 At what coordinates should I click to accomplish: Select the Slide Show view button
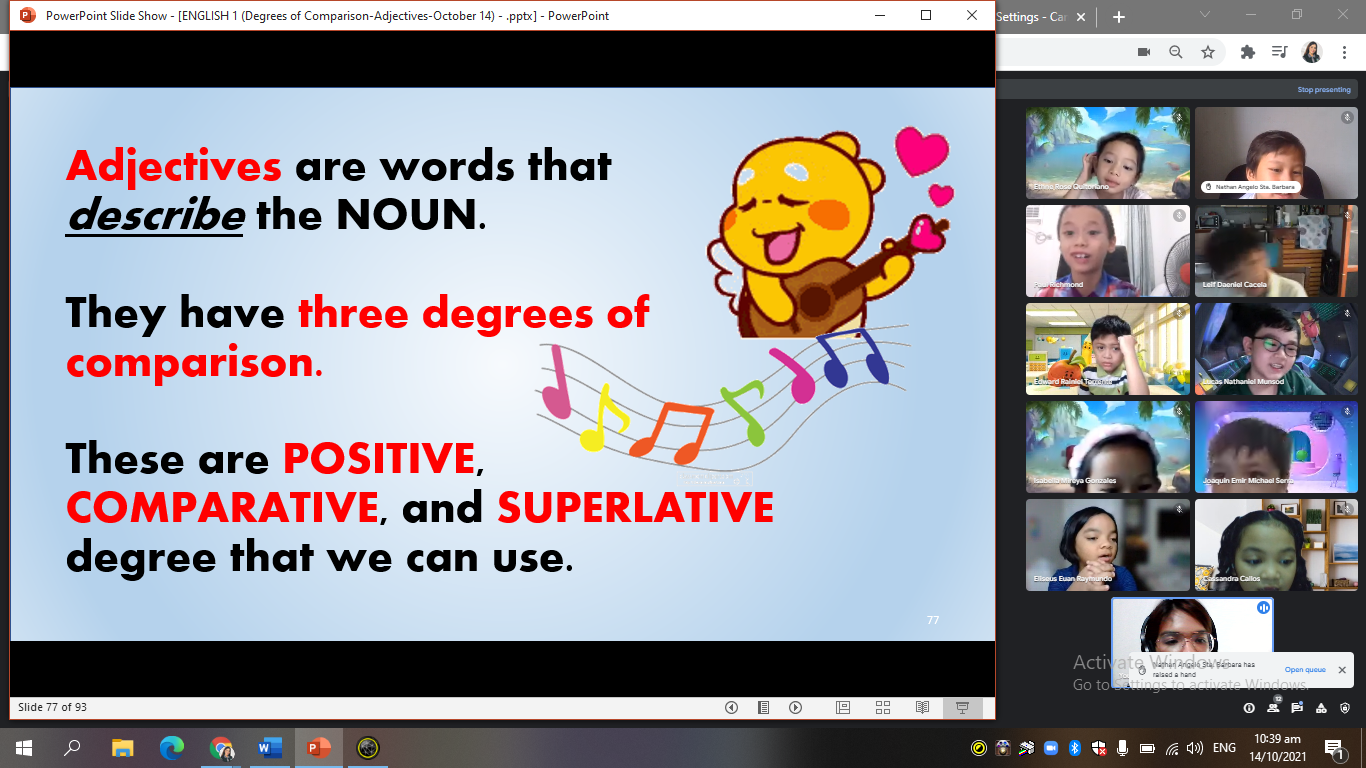click(x=962, y=707)
